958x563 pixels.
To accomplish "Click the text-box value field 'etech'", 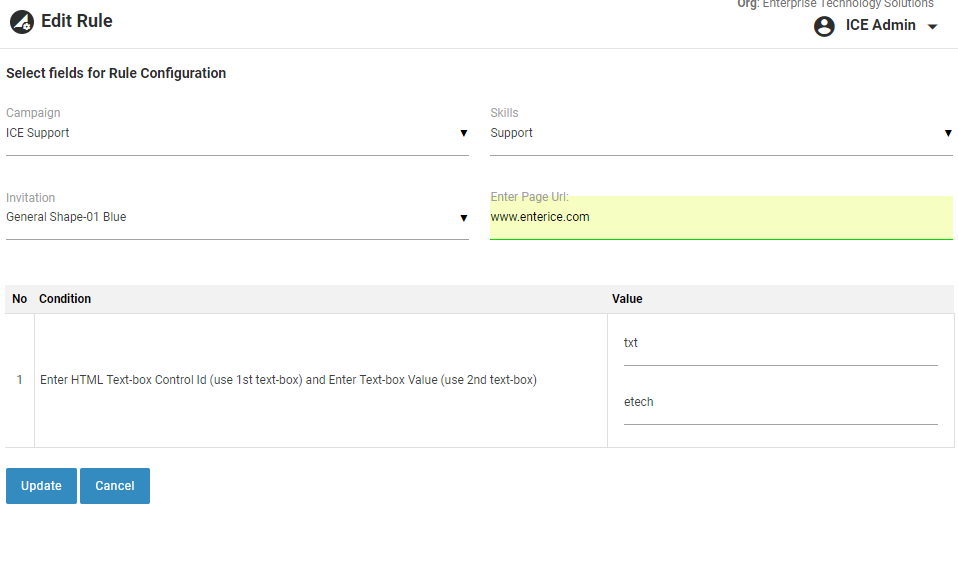I will point(780,402).
